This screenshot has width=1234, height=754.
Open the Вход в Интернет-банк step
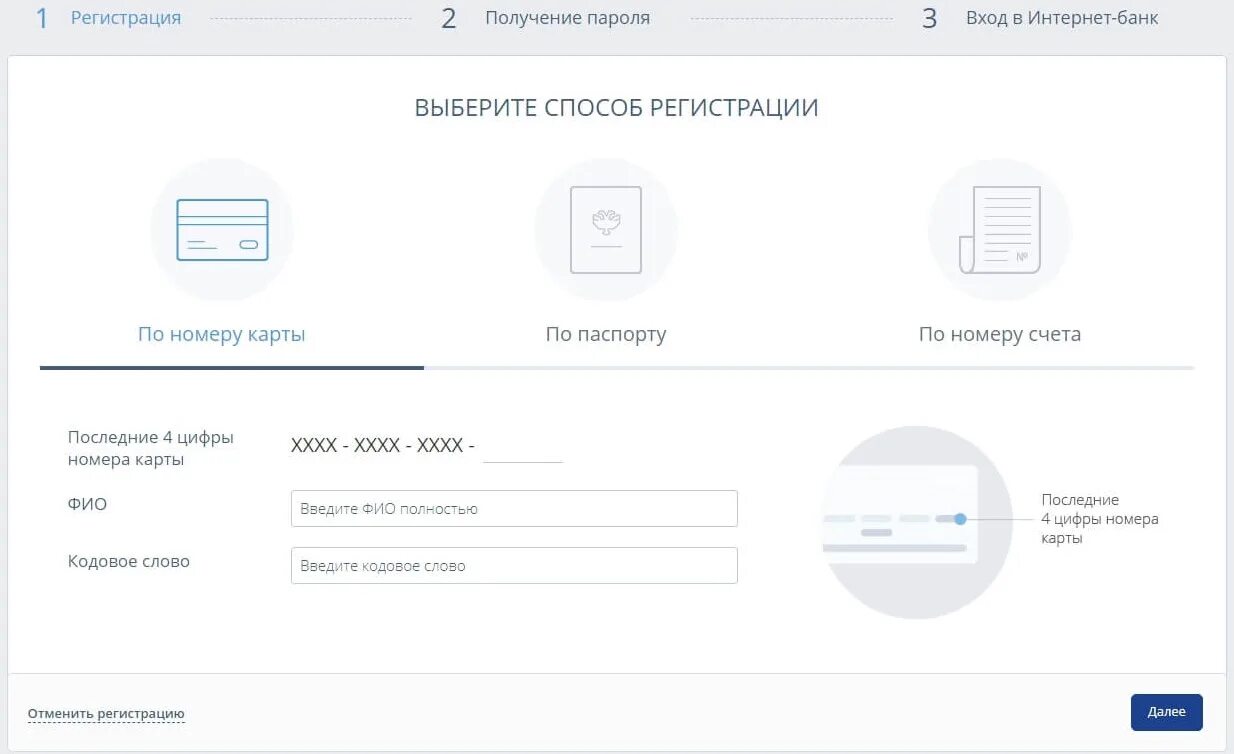point(1062,17)
